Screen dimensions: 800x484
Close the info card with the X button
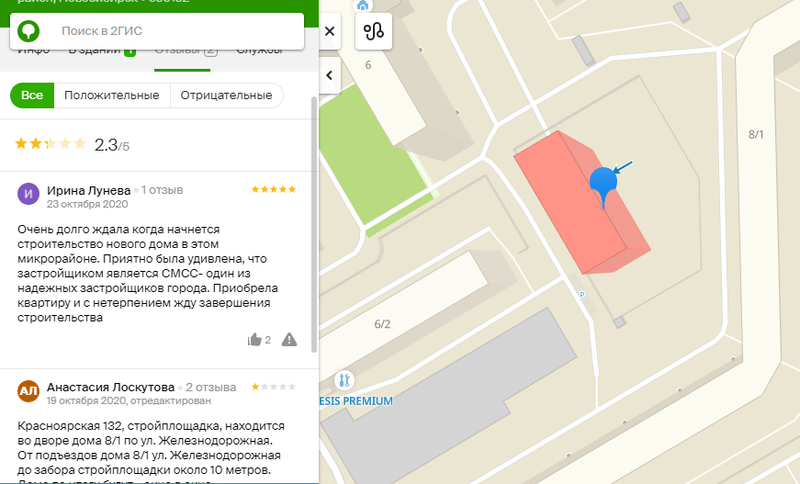click(330, 32)
